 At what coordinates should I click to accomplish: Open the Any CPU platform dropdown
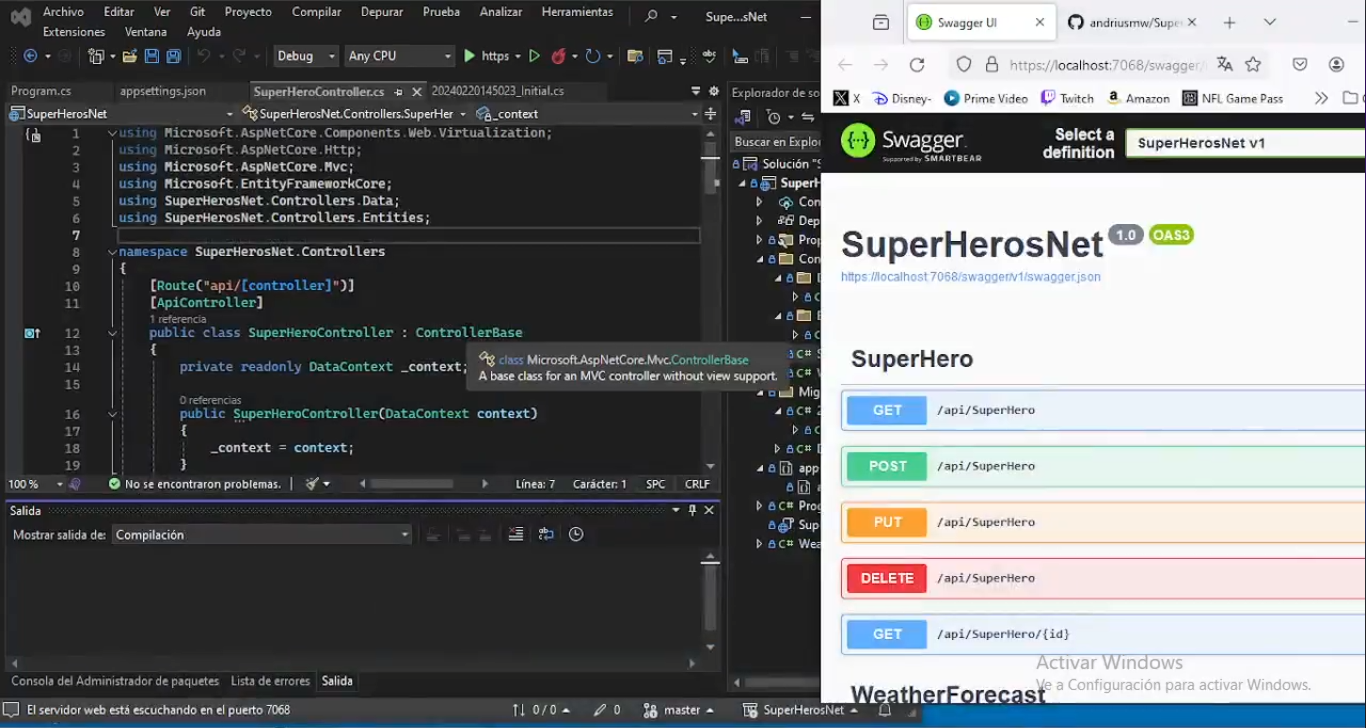click(x=399, y=56)
